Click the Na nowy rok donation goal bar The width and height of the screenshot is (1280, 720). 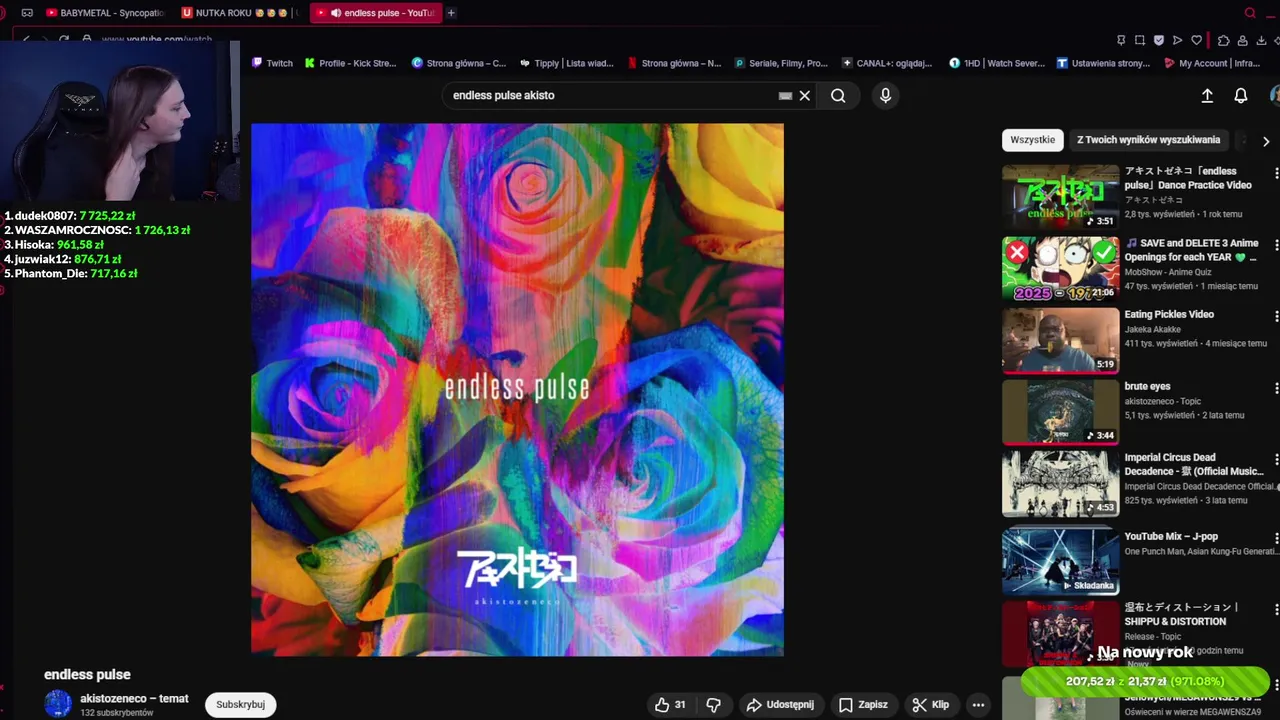click(x=1144, y=682)
